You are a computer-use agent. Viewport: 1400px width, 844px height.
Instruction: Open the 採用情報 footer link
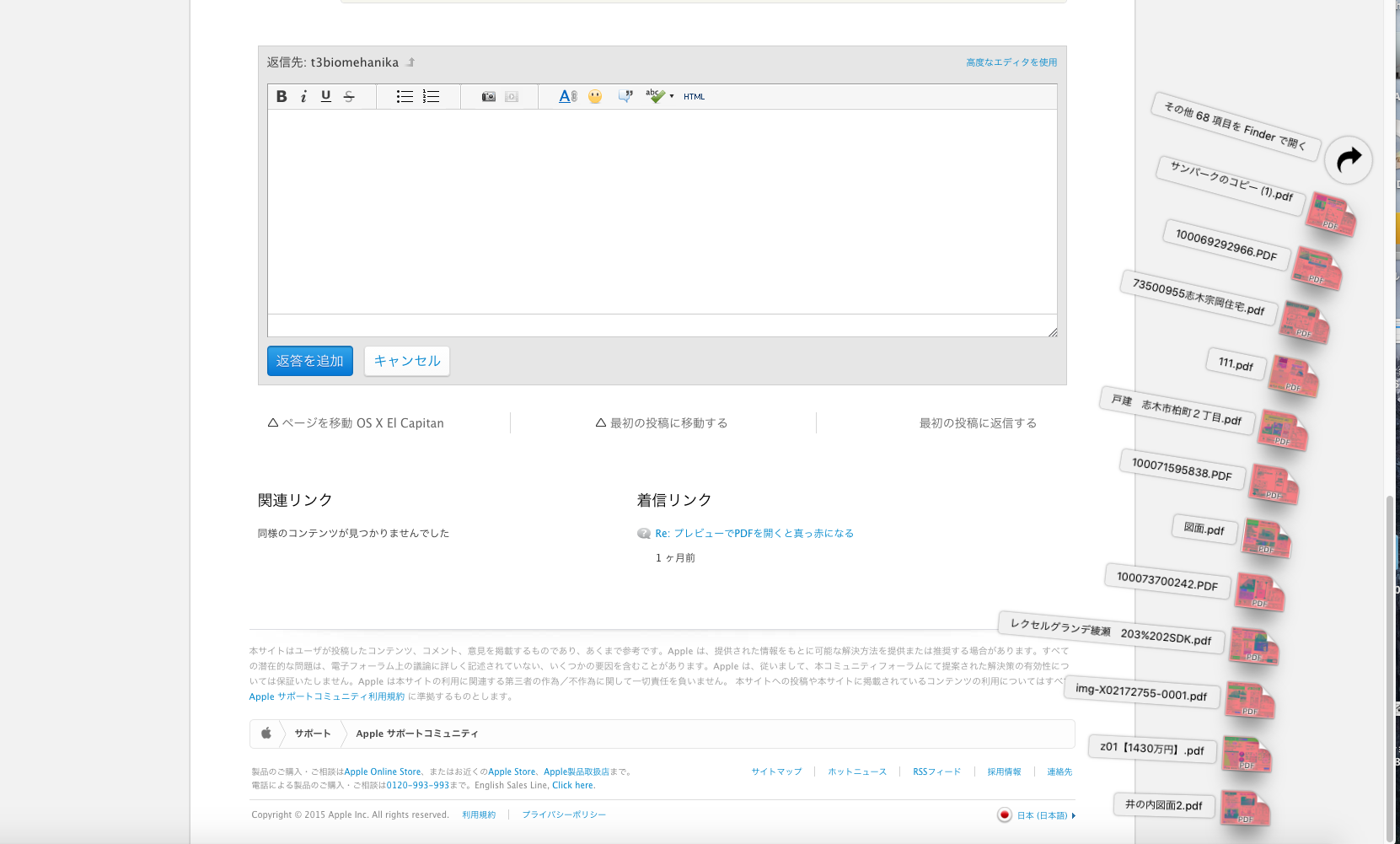1004,771
